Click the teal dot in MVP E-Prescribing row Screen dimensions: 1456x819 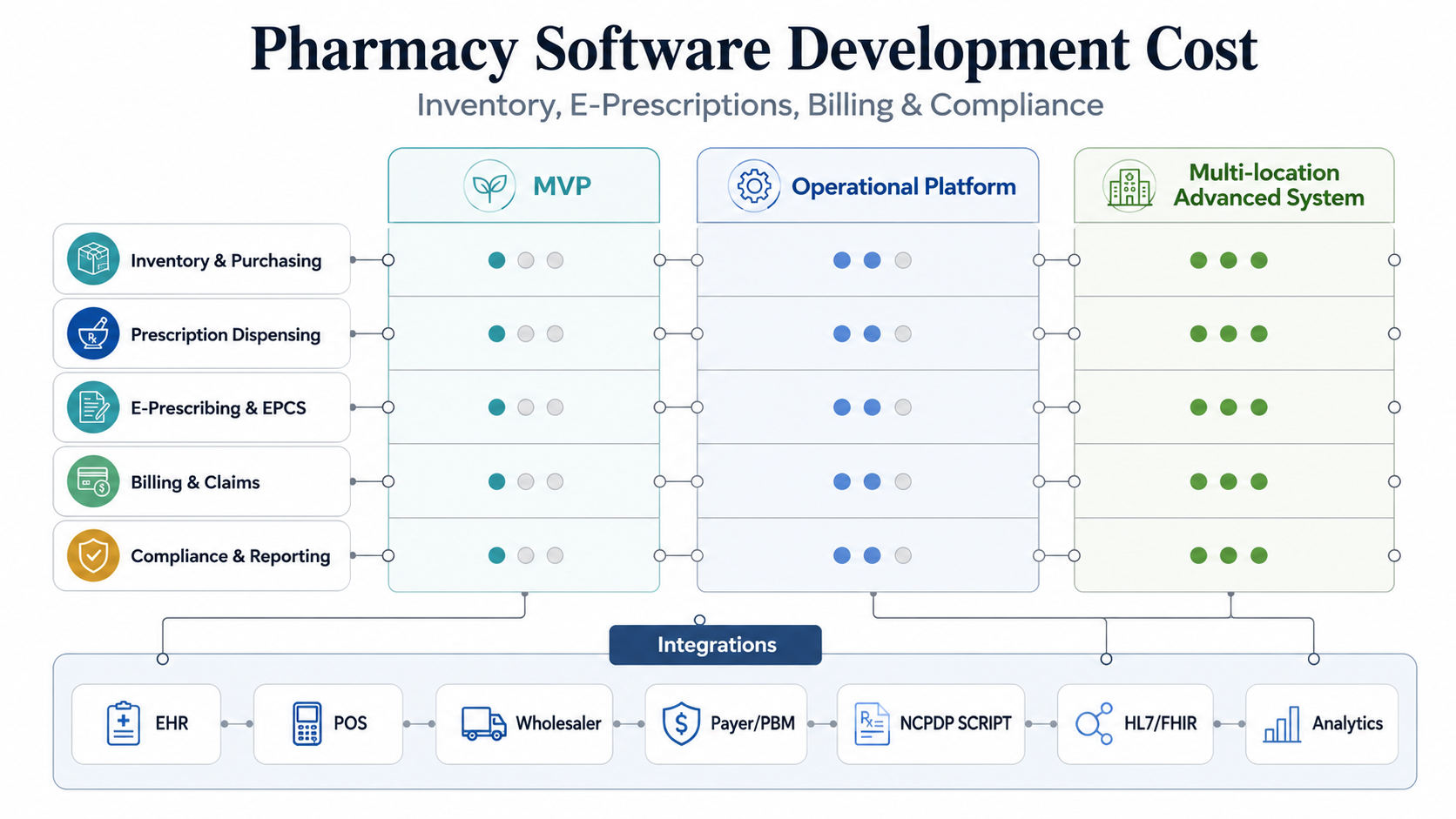496,407
